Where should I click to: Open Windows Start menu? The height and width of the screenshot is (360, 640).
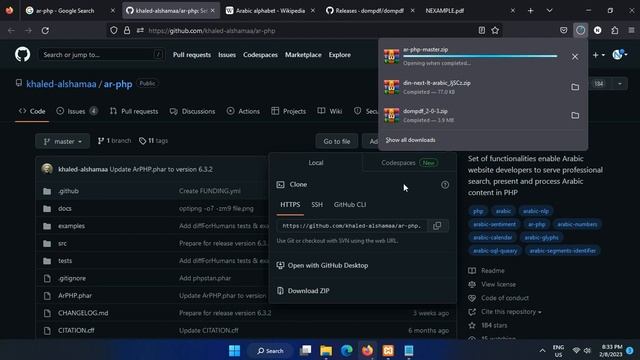235,351
